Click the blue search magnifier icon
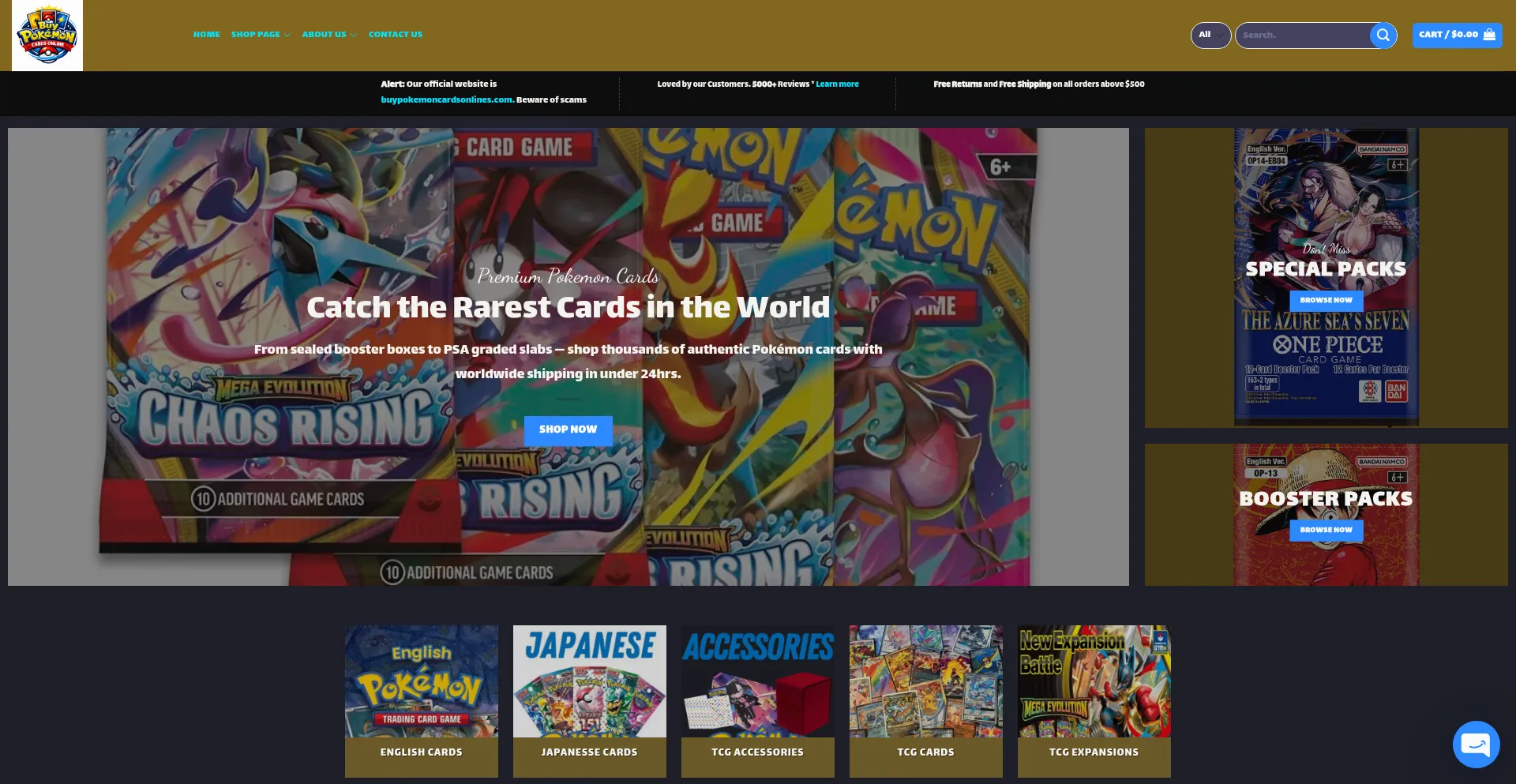 (1383, 35)
